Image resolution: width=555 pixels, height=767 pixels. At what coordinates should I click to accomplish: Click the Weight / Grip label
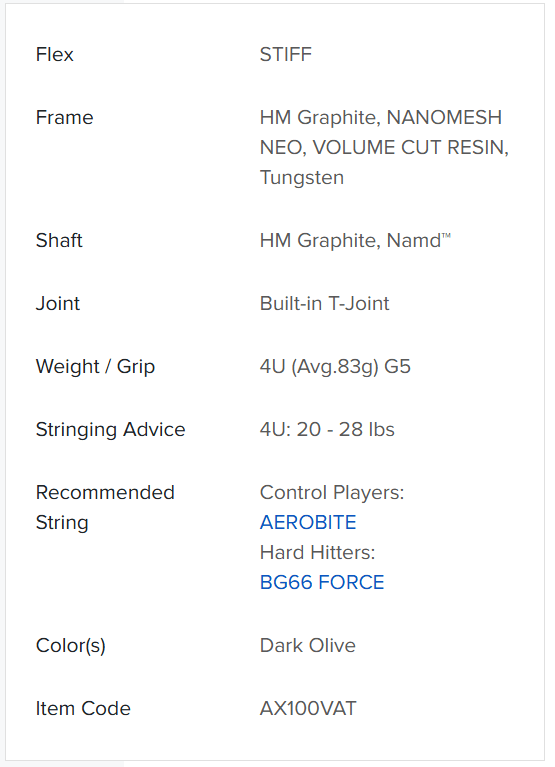pos(95,366)
